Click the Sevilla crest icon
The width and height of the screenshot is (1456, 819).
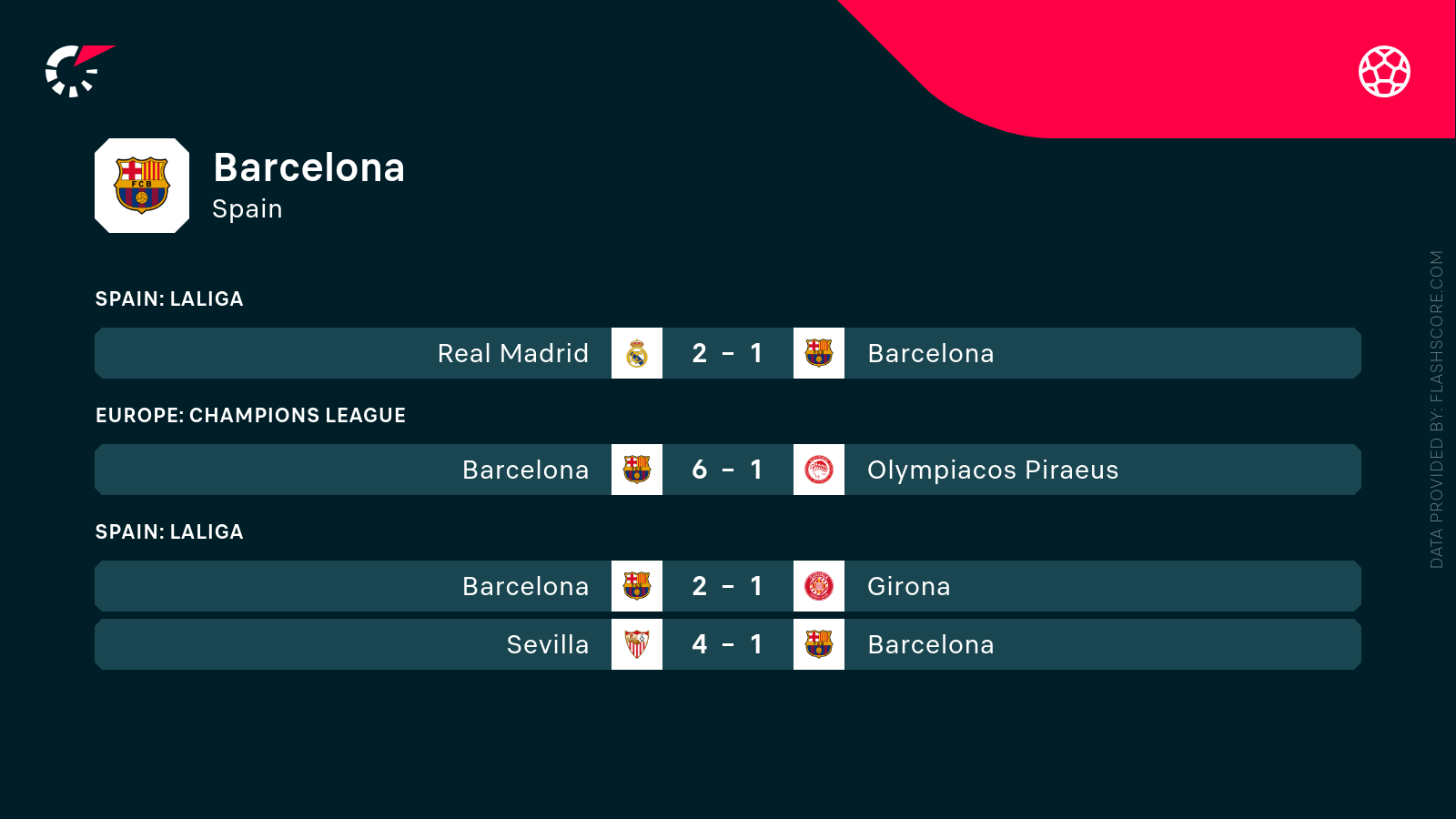point(637,644)
